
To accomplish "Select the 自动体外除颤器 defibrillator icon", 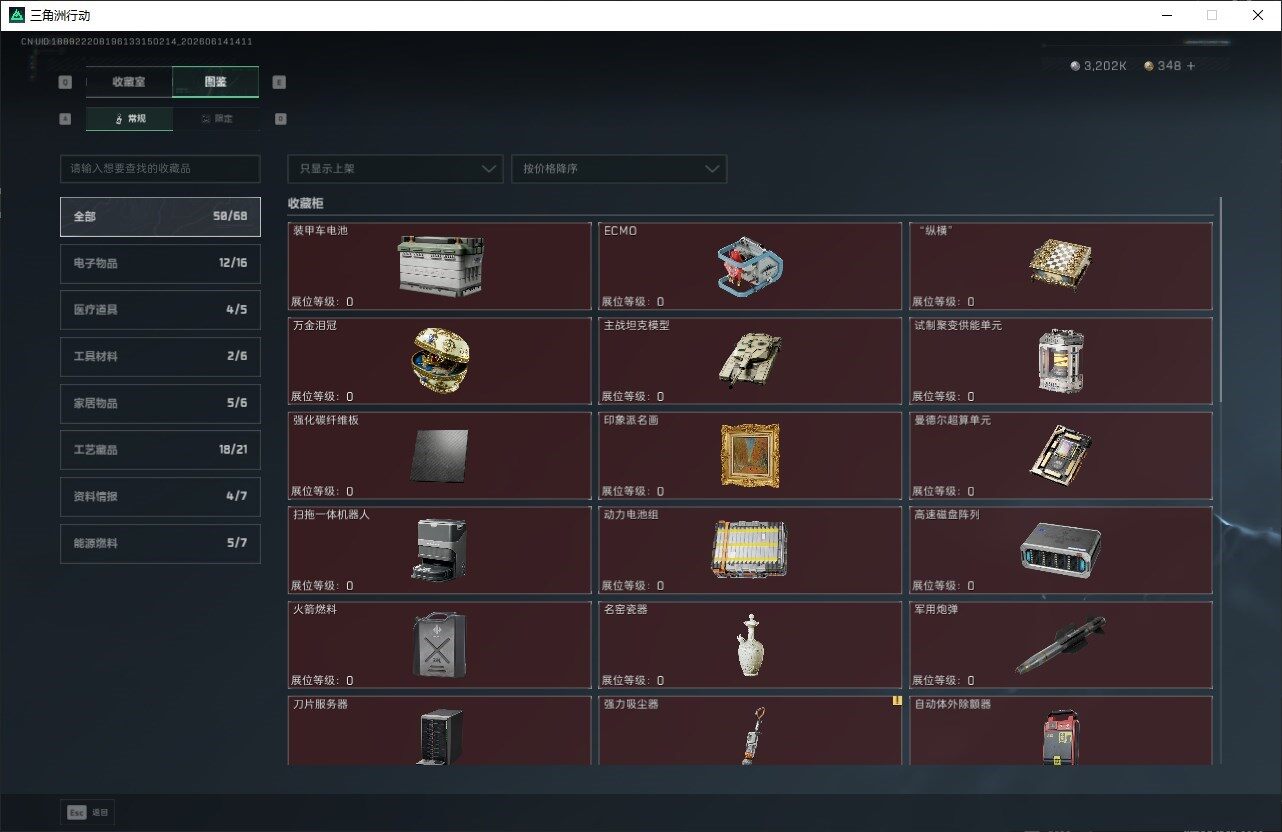I will point(1060,738).
